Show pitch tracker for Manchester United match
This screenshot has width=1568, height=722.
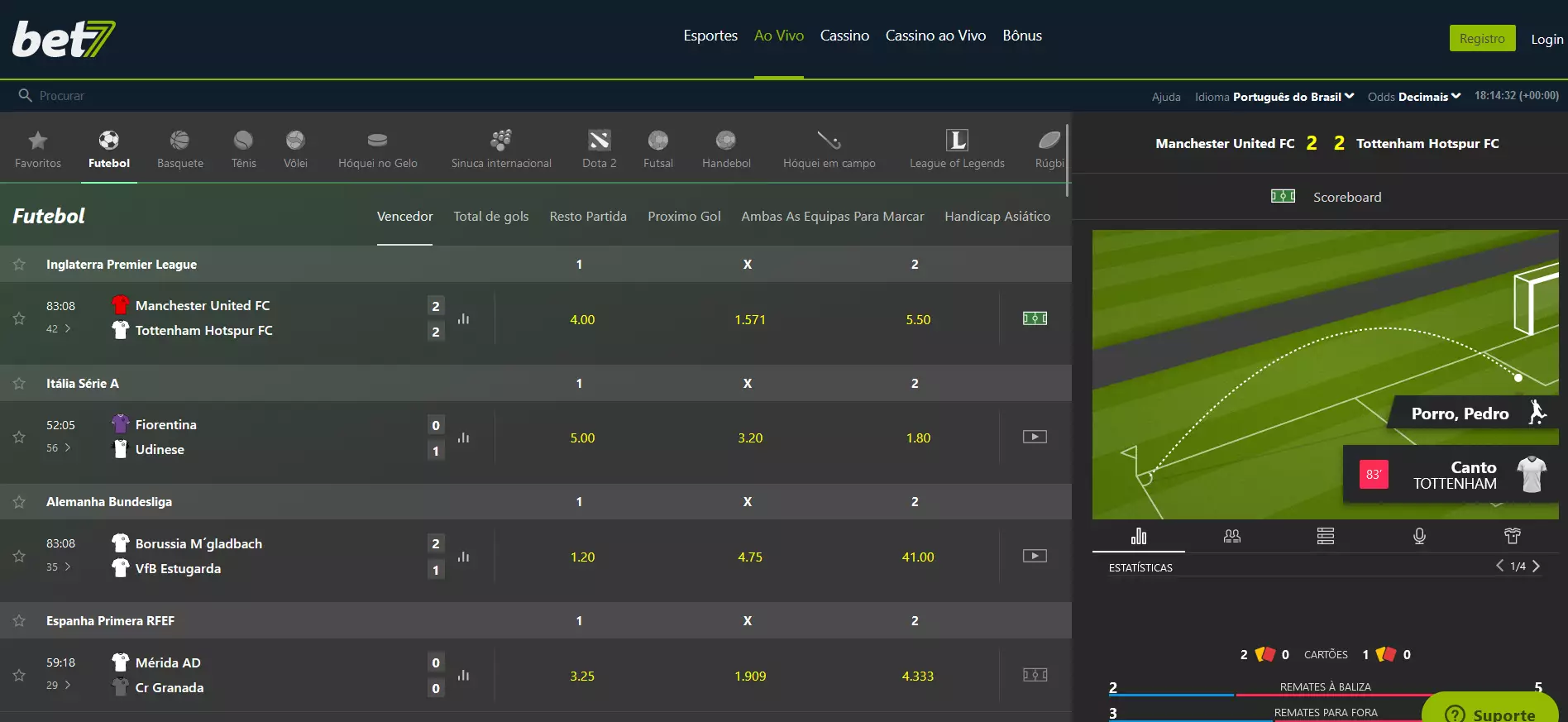[x=1034, y=318]
